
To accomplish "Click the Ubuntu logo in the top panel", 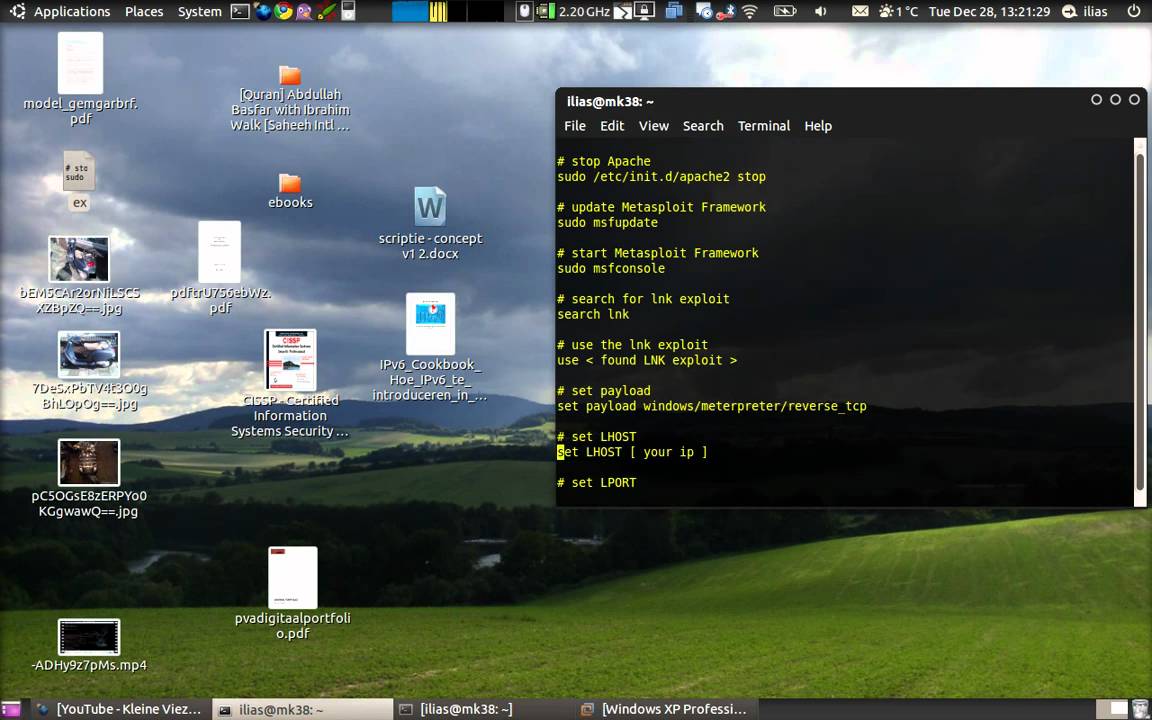I will [16, 11].
